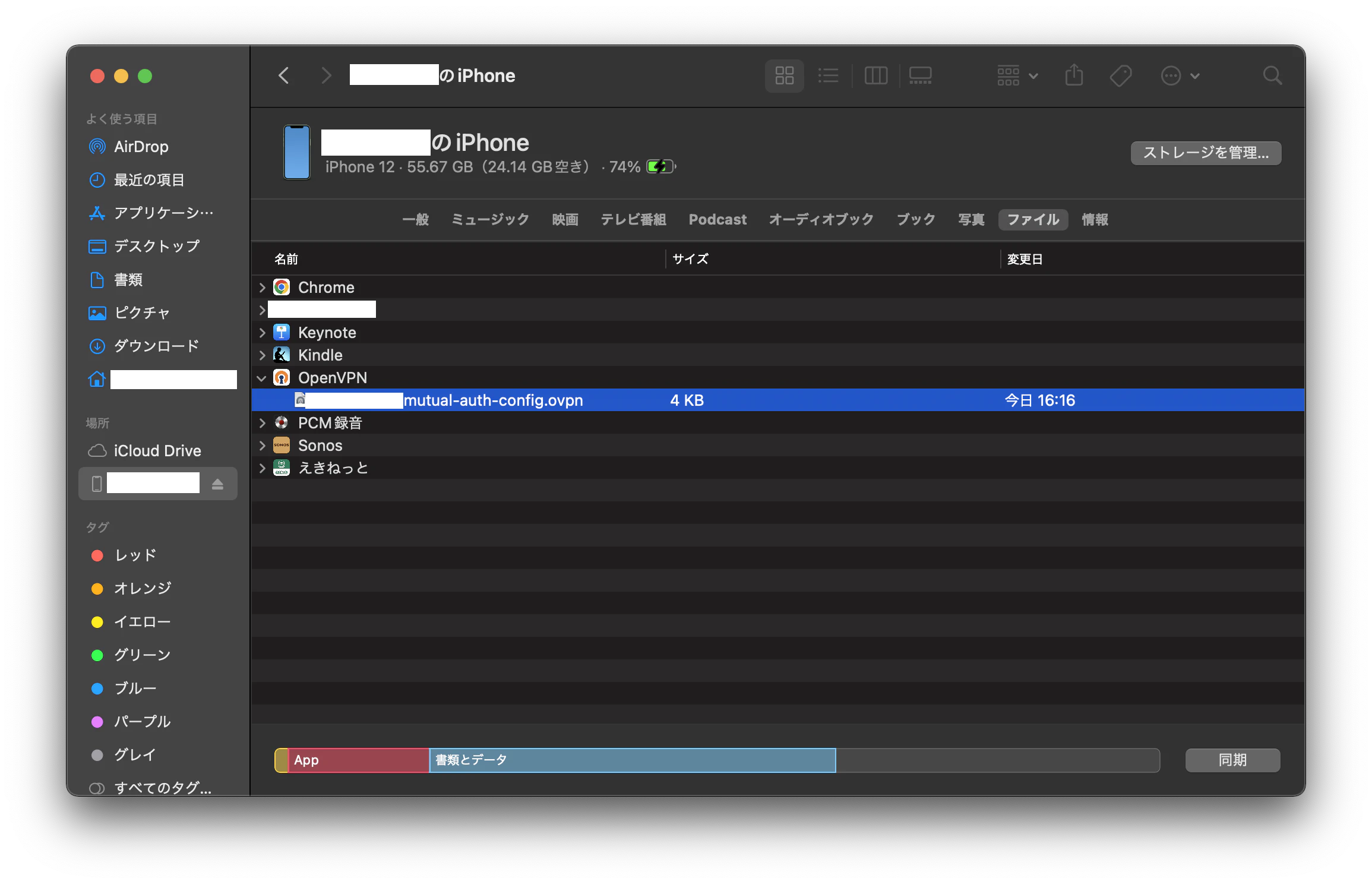Show すべてのタグ in sidebar
1372x884 pixels.
click(x=151, y=788)
